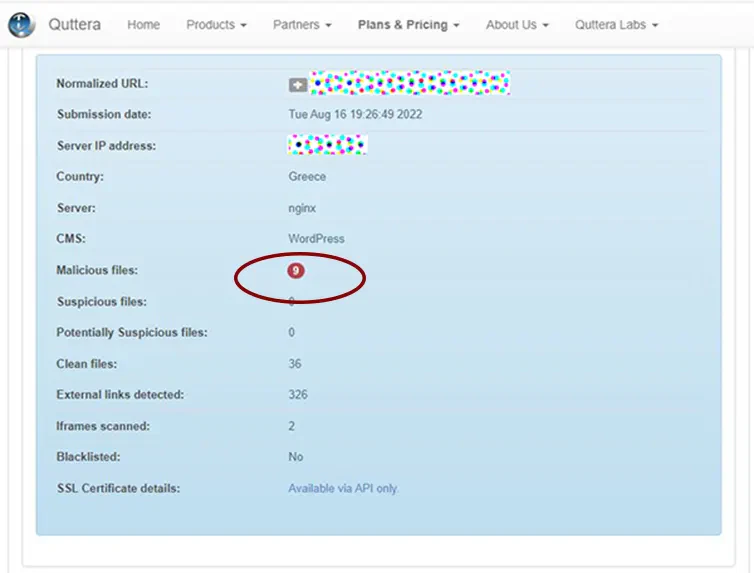
Task: Click the Available via API only link
Action: [x=343, y=488]
